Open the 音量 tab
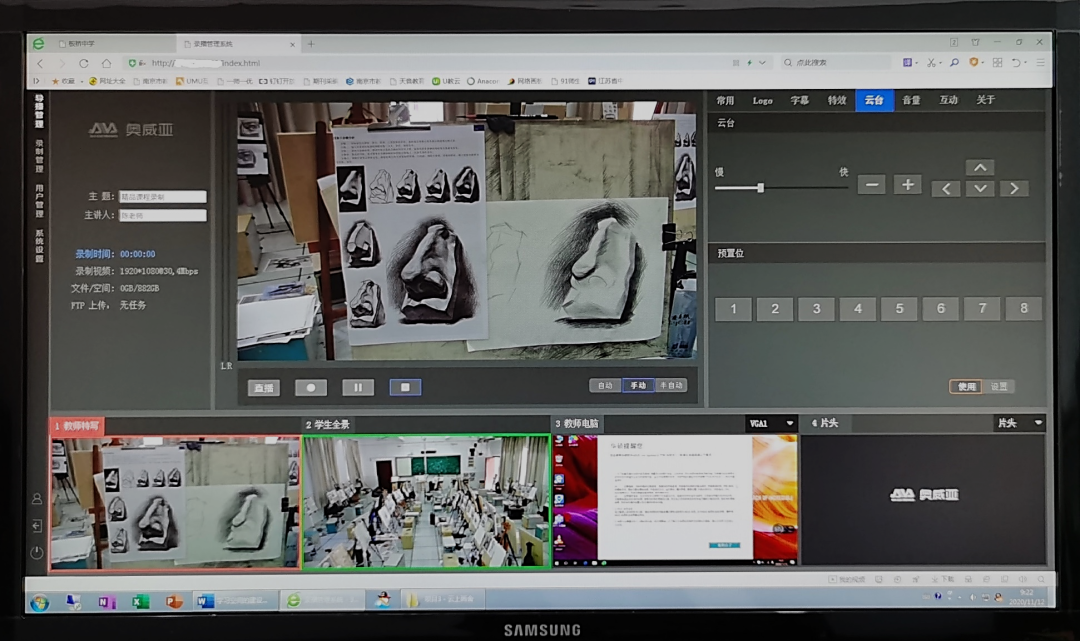This screenshot has height=641, width=1080. pyautogui.click(x=911, y=101)
